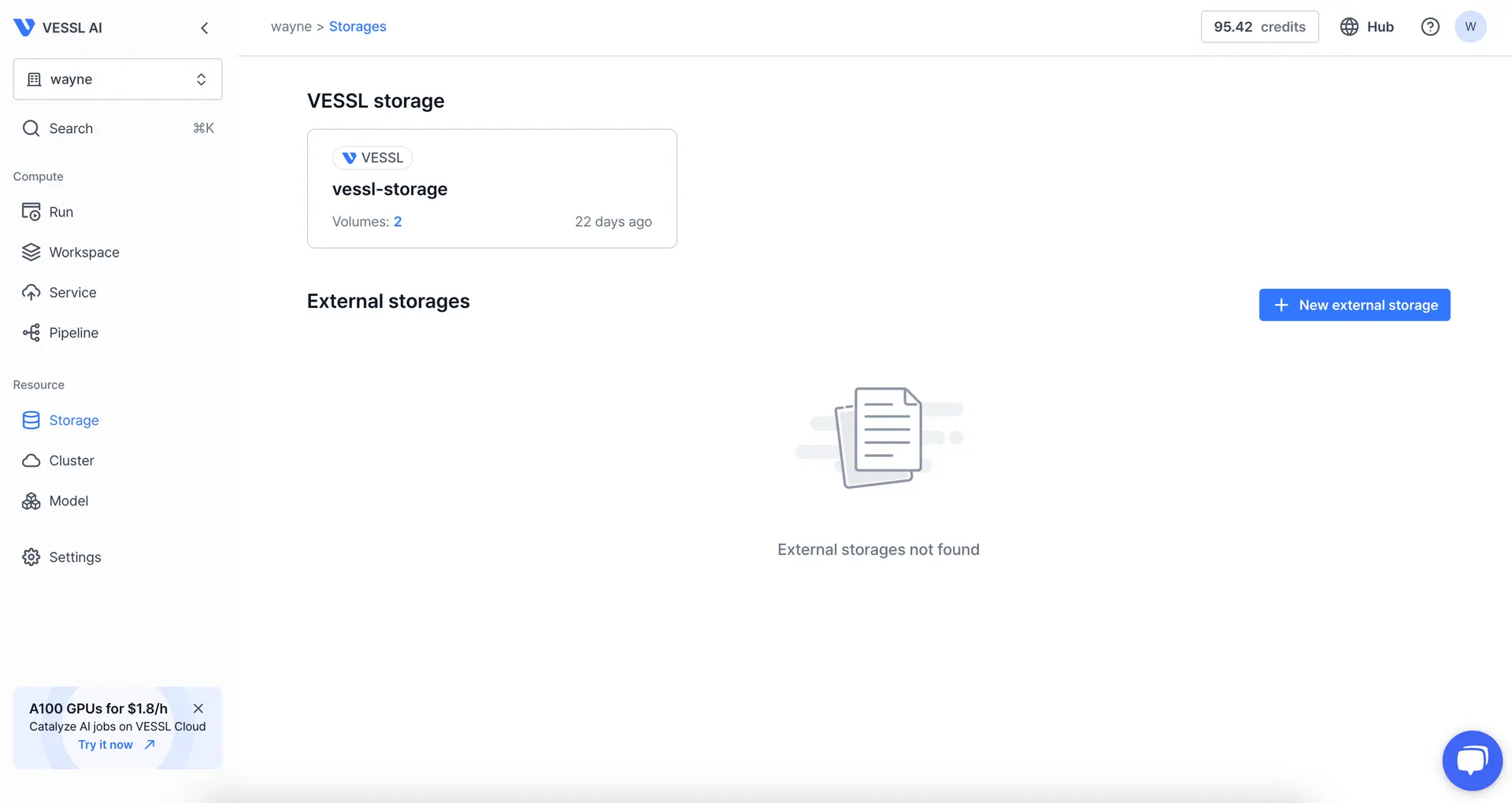This screenshot has width=1512, height=803.
Task: Click the Hub globe icon
Action: [x=1349, y=27]
